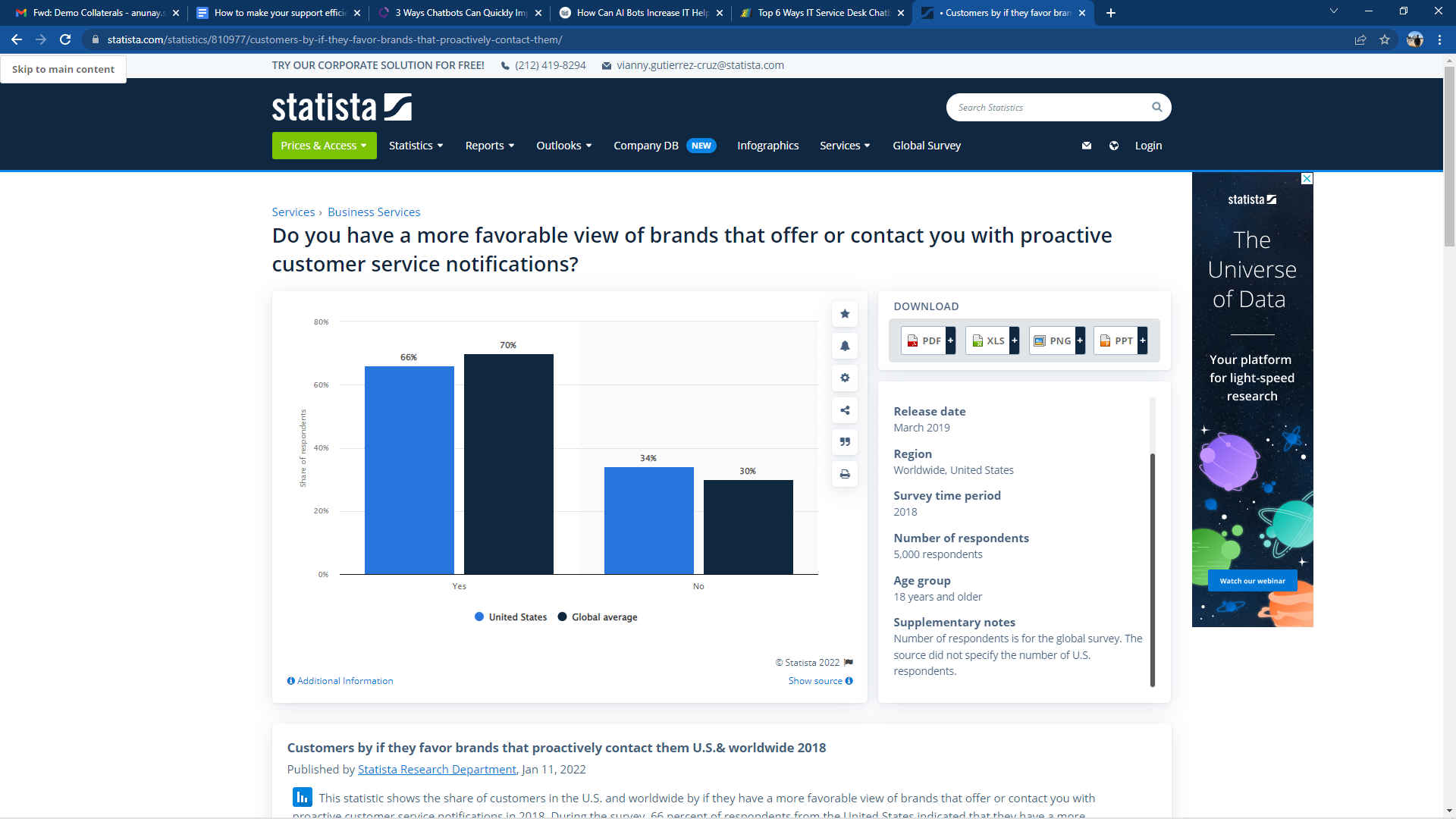Open a new browser tab
This screenshot has height=819, width=1456.
click(x=1110, y=13)
